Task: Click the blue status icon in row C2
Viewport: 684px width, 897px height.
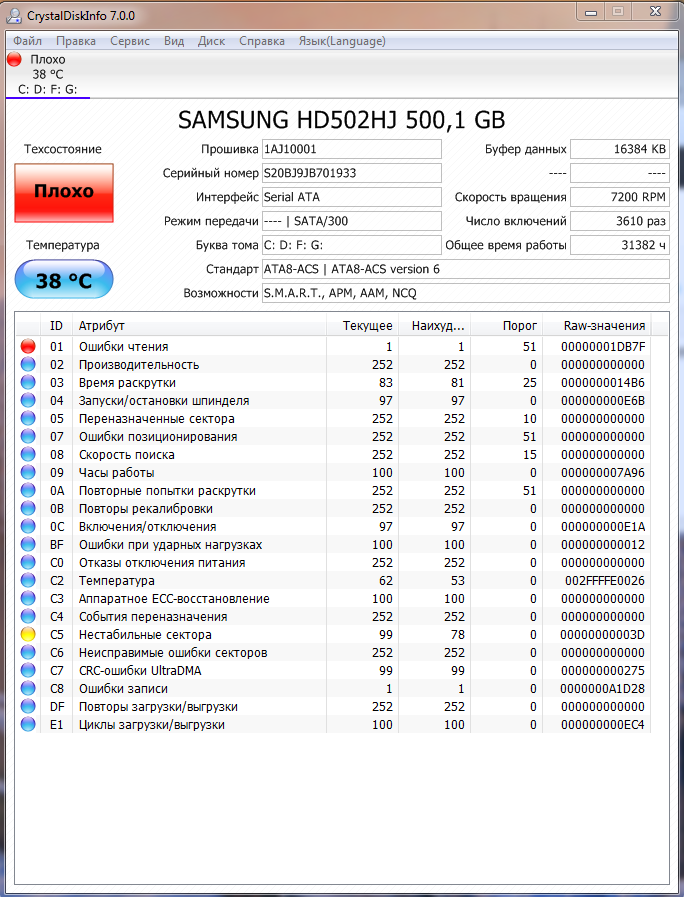Action: pos(28,581)
